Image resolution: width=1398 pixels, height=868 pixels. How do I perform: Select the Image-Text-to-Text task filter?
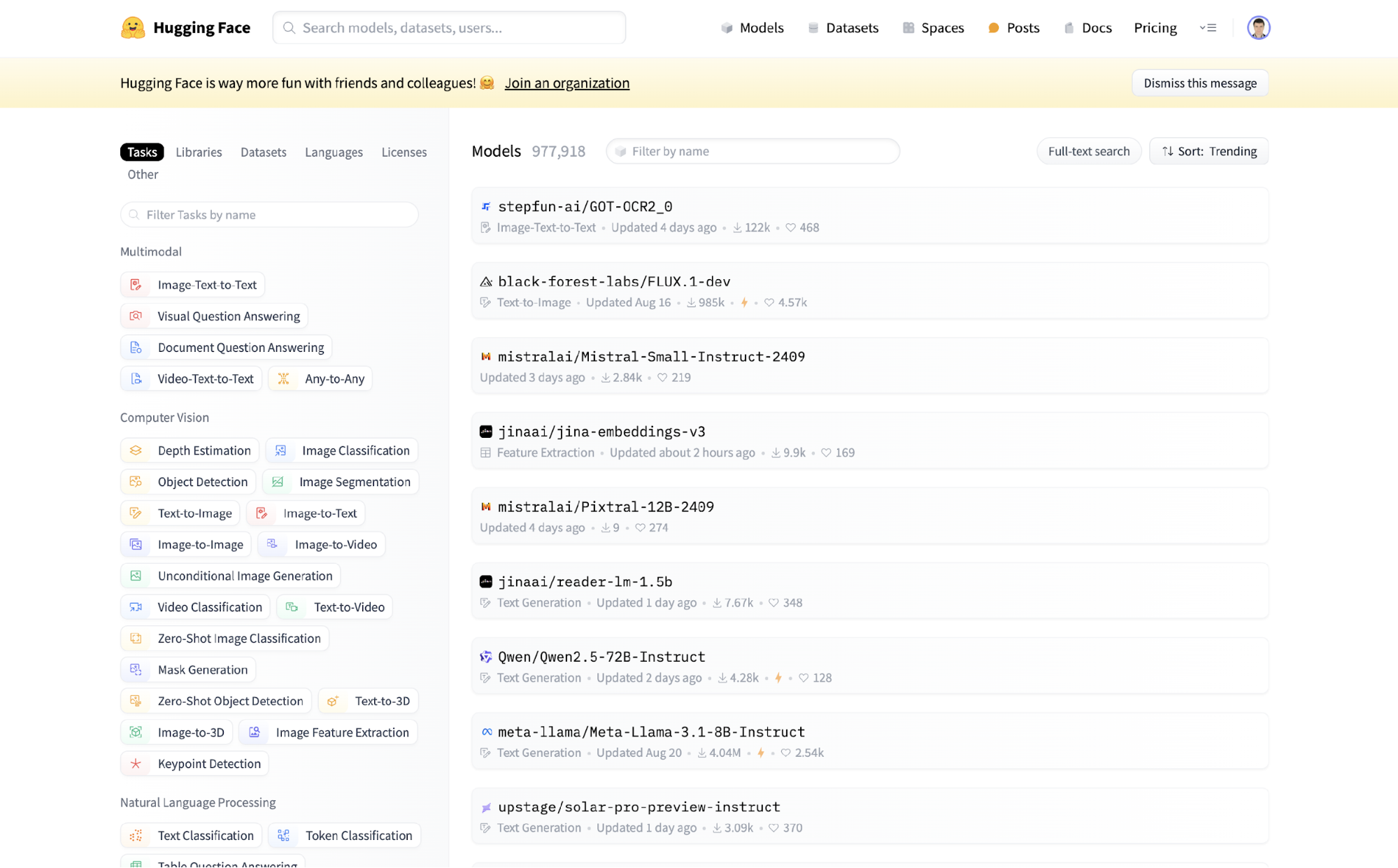[x=192, y=285]
